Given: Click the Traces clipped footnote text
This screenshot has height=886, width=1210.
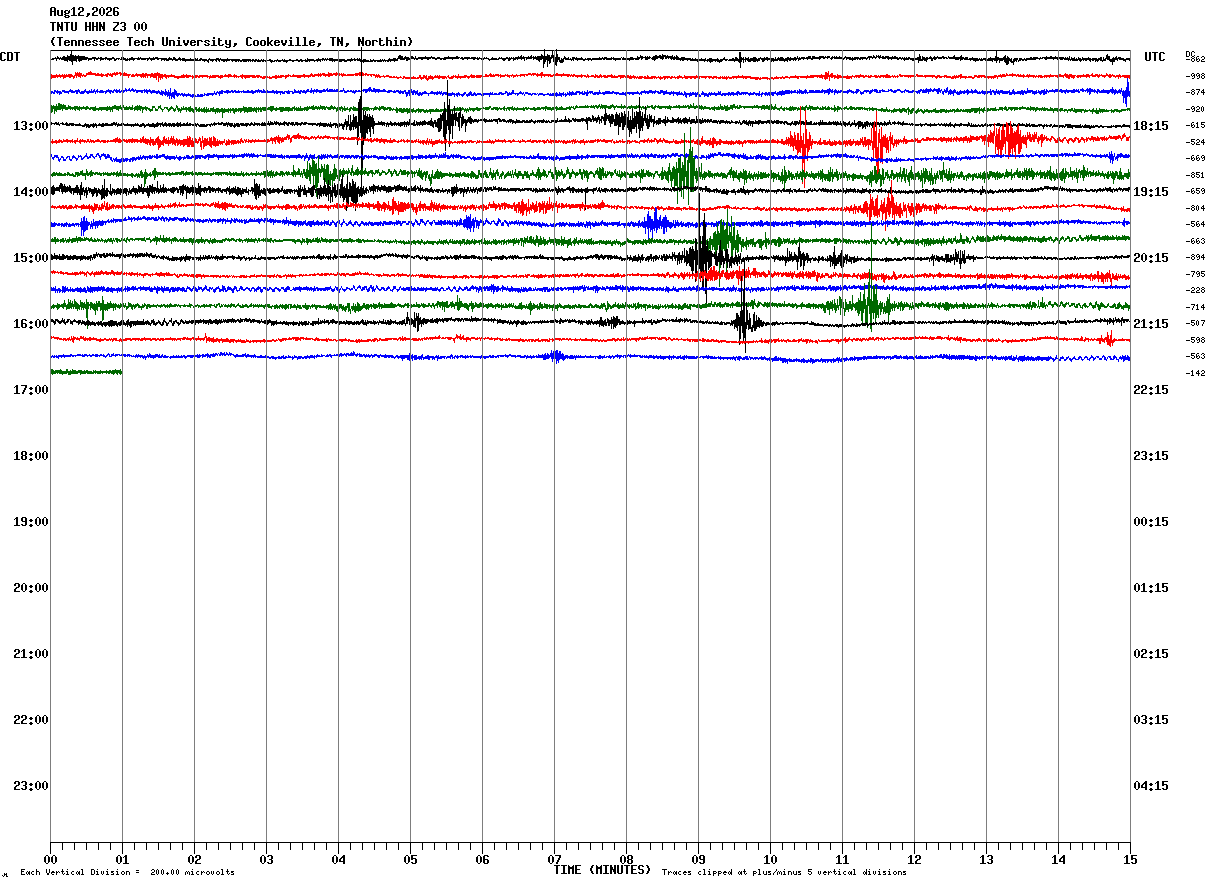Looking at the screenshot, I should tap(784, 873).
